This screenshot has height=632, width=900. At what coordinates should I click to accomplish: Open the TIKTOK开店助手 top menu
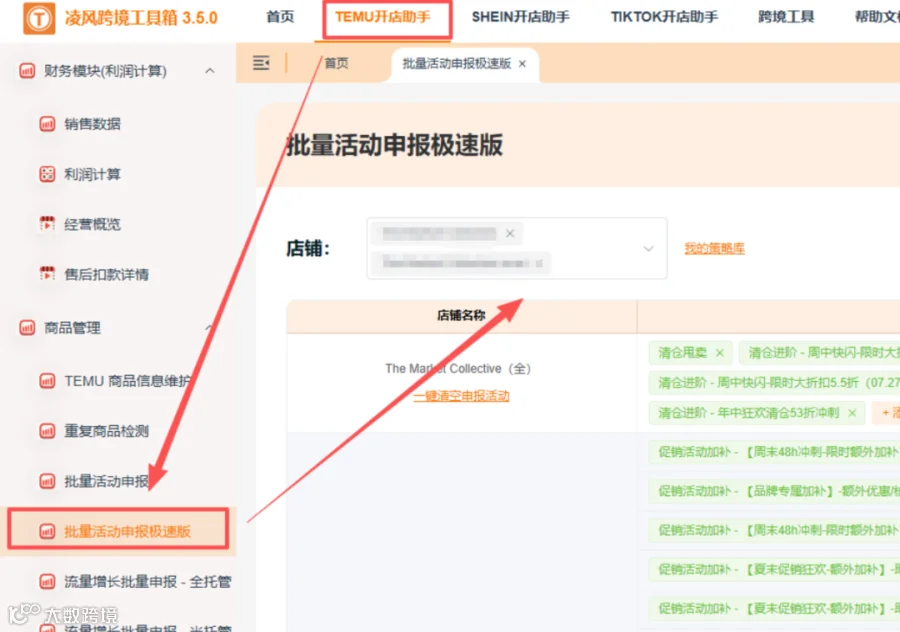[664, 17]
